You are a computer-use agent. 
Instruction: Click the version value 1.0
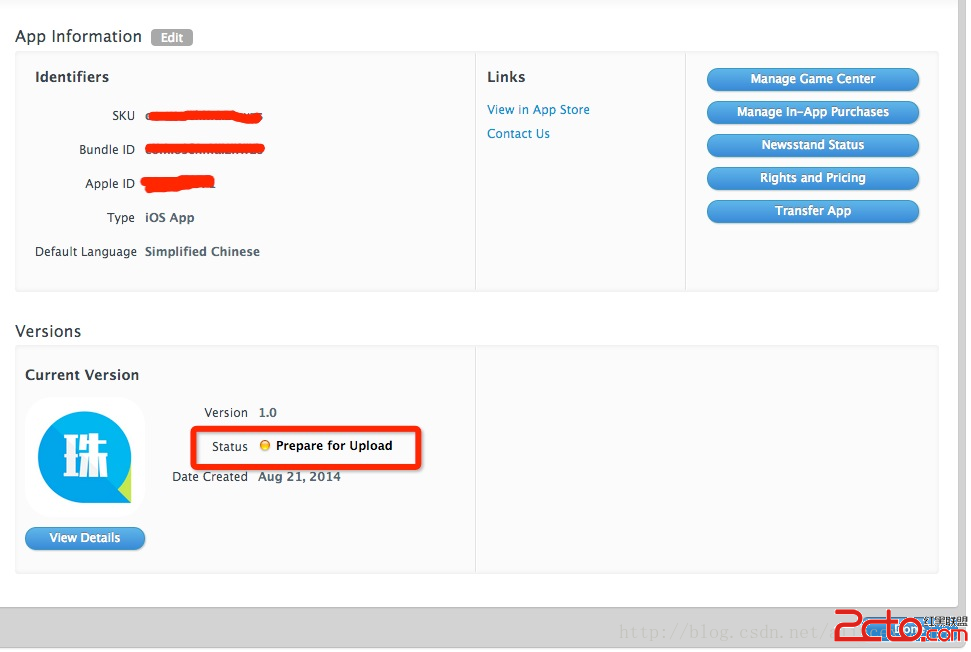268,412
